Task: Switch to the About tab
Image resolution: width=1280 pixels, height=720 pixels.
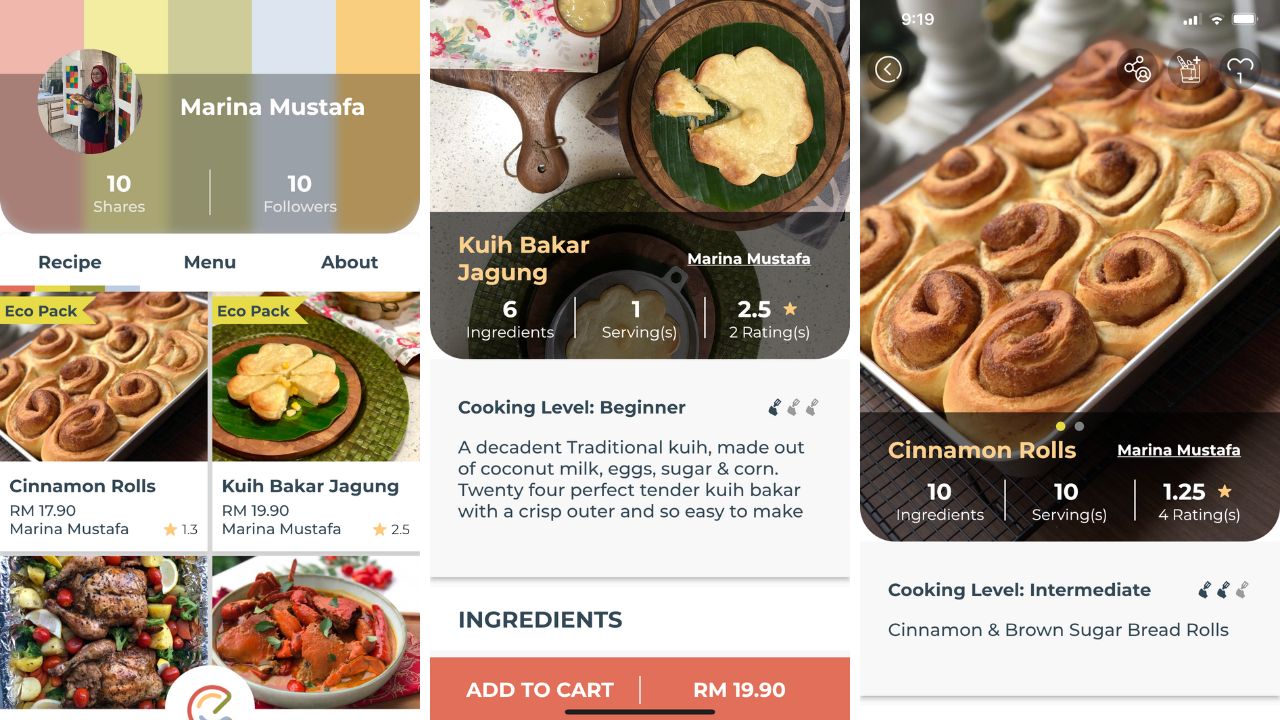Action: (x=349, y=262)
